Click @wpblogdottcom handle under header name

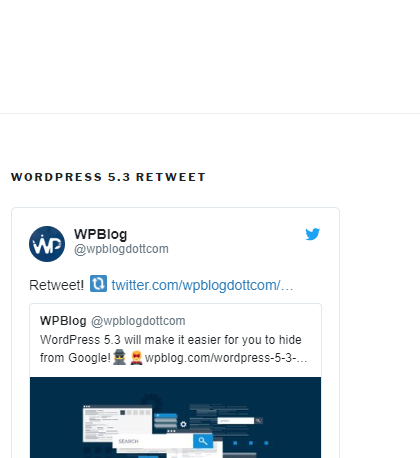click(121, 249)
